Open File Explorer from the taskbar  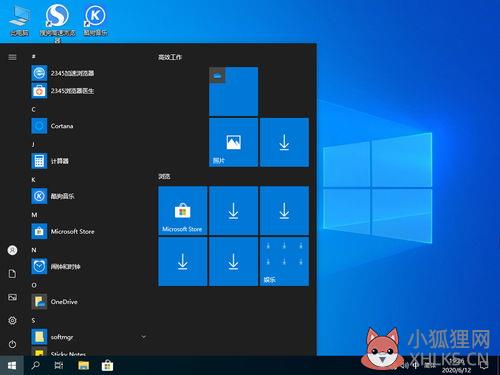tap(83, 366)
